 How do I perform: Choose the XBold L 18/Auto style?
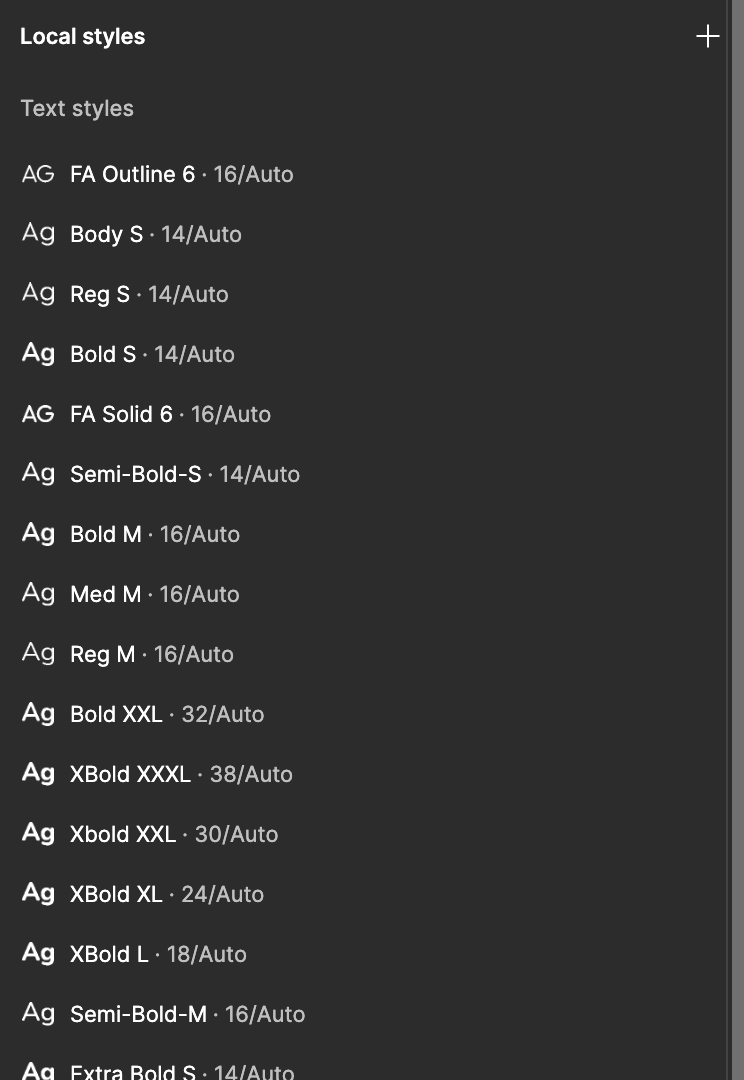(158, 954)
